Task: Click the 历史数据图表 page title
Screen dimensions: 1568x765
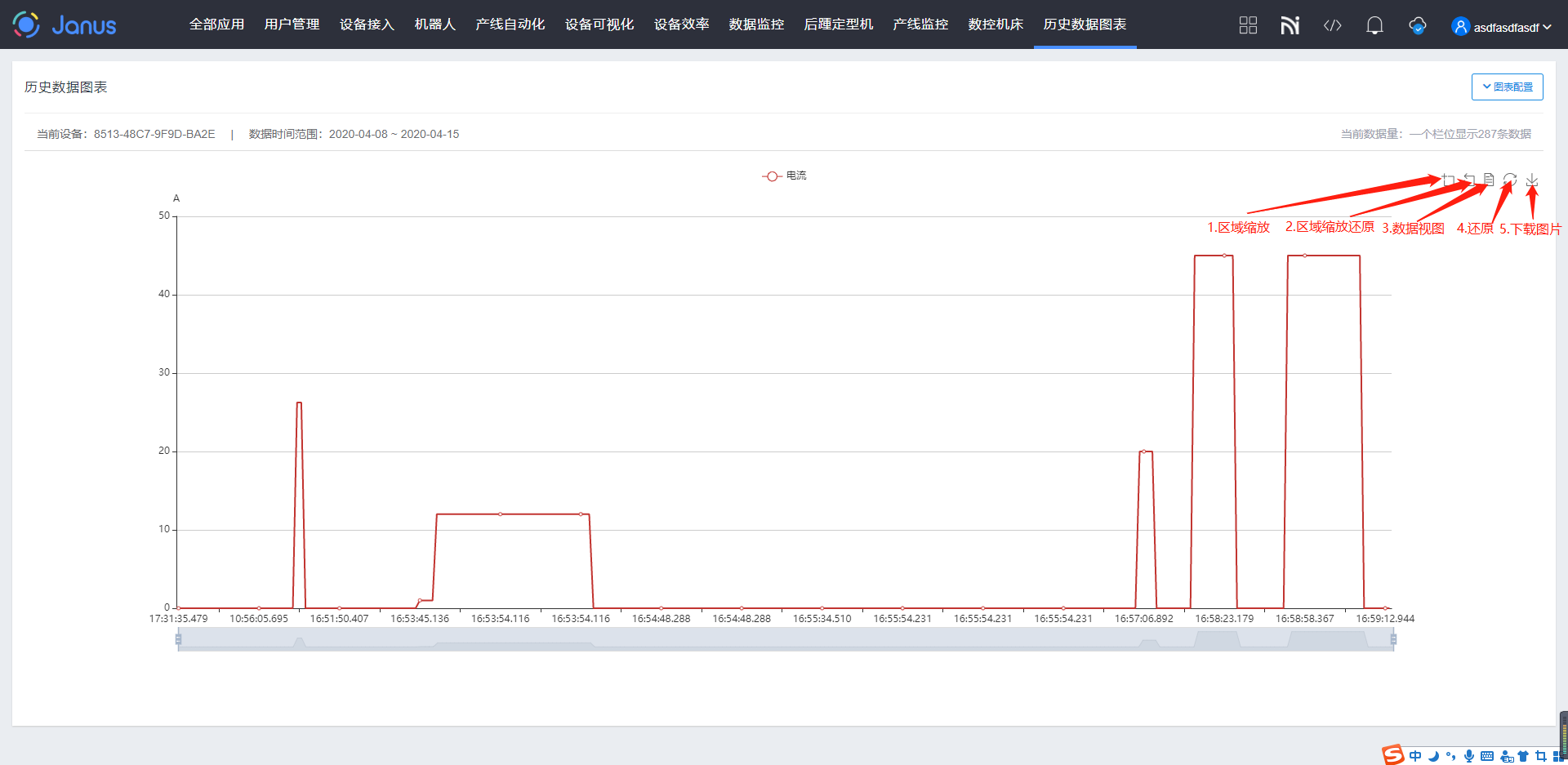Action: pyautogui.click(x=66, y=87)
